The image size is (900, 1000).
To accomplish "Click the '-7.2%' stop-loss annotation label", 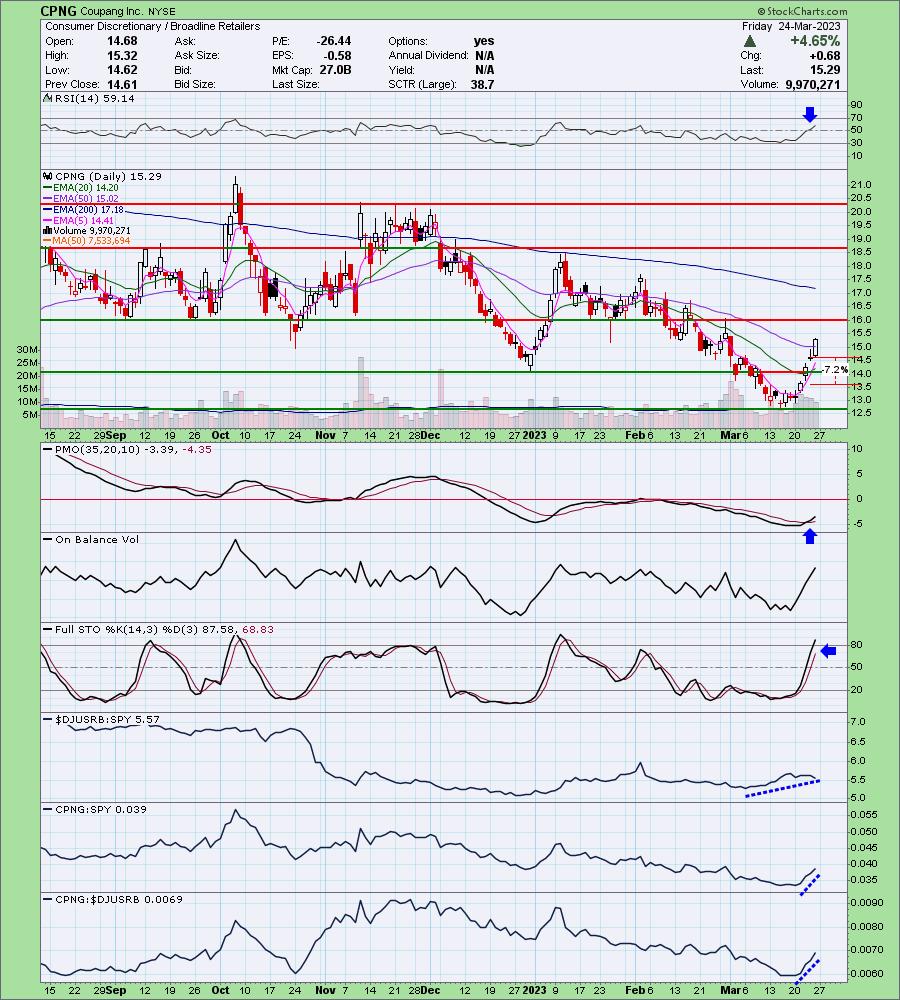I will [x=834, y=369].
